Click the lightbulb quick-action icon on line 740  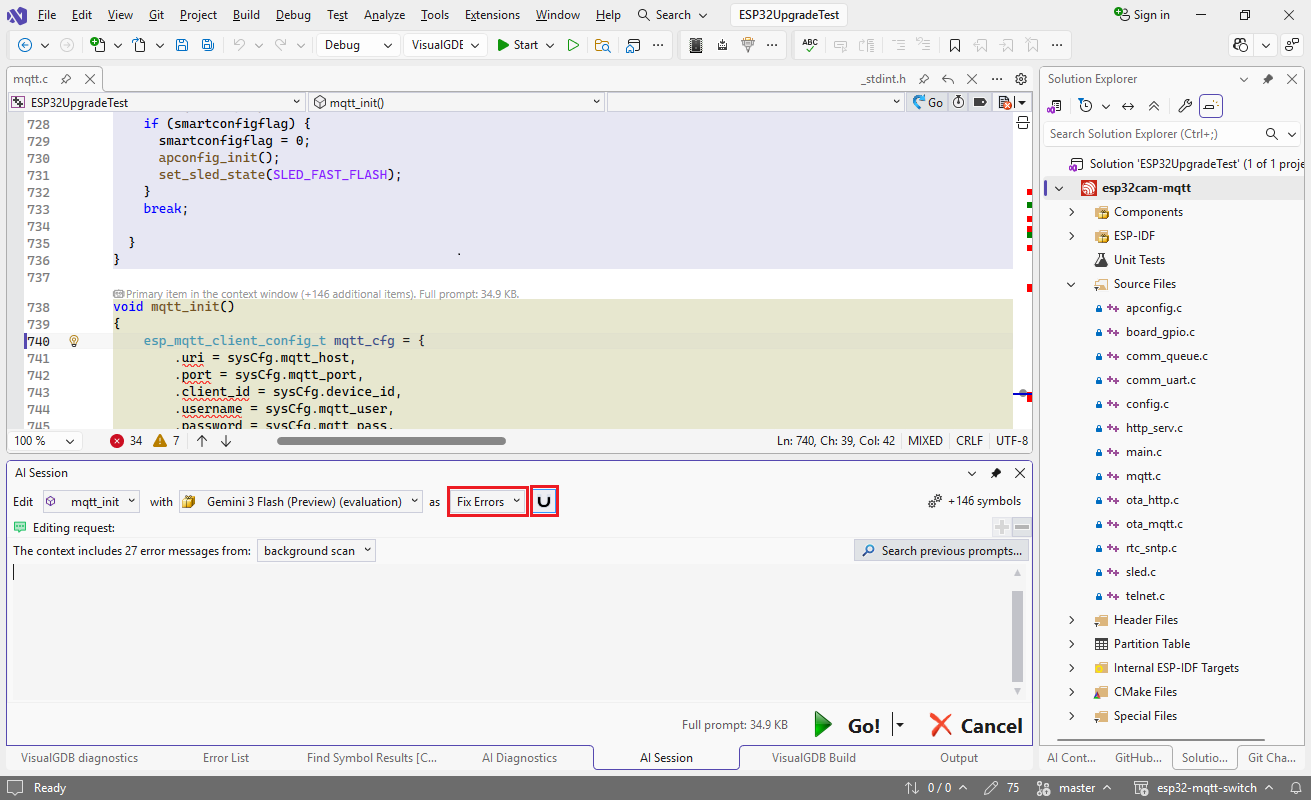point(73,341)
